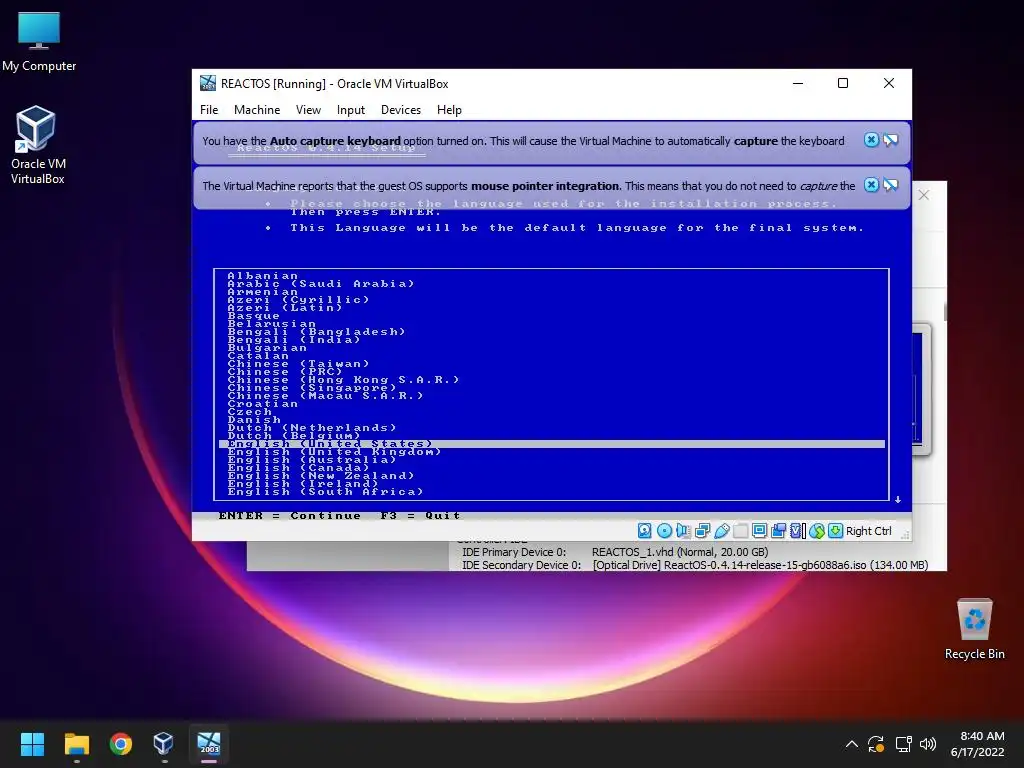
Task: Open the Machine menu
Action: click(257, 110)
